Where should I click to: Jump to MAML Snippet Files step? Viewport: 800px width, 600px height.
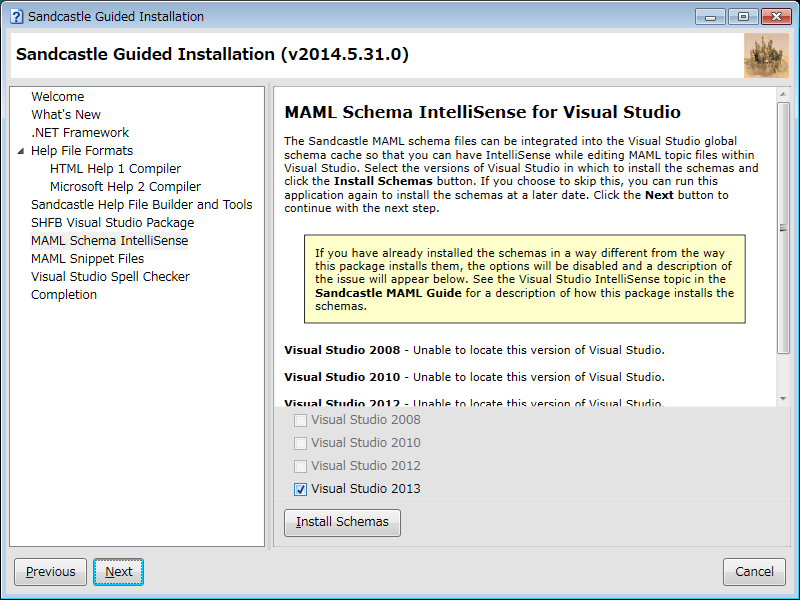coord(87,259)
